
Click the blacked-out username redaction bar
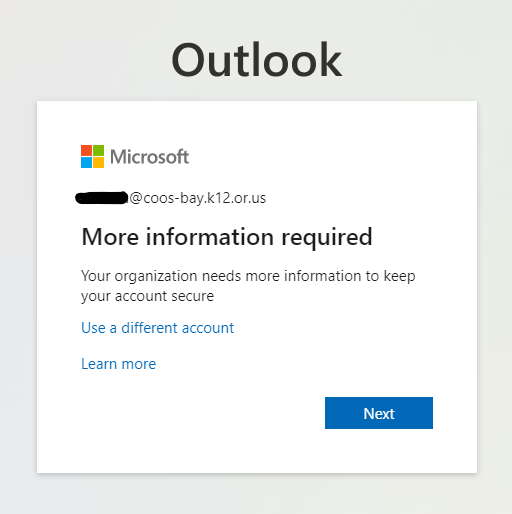(102, 198)
